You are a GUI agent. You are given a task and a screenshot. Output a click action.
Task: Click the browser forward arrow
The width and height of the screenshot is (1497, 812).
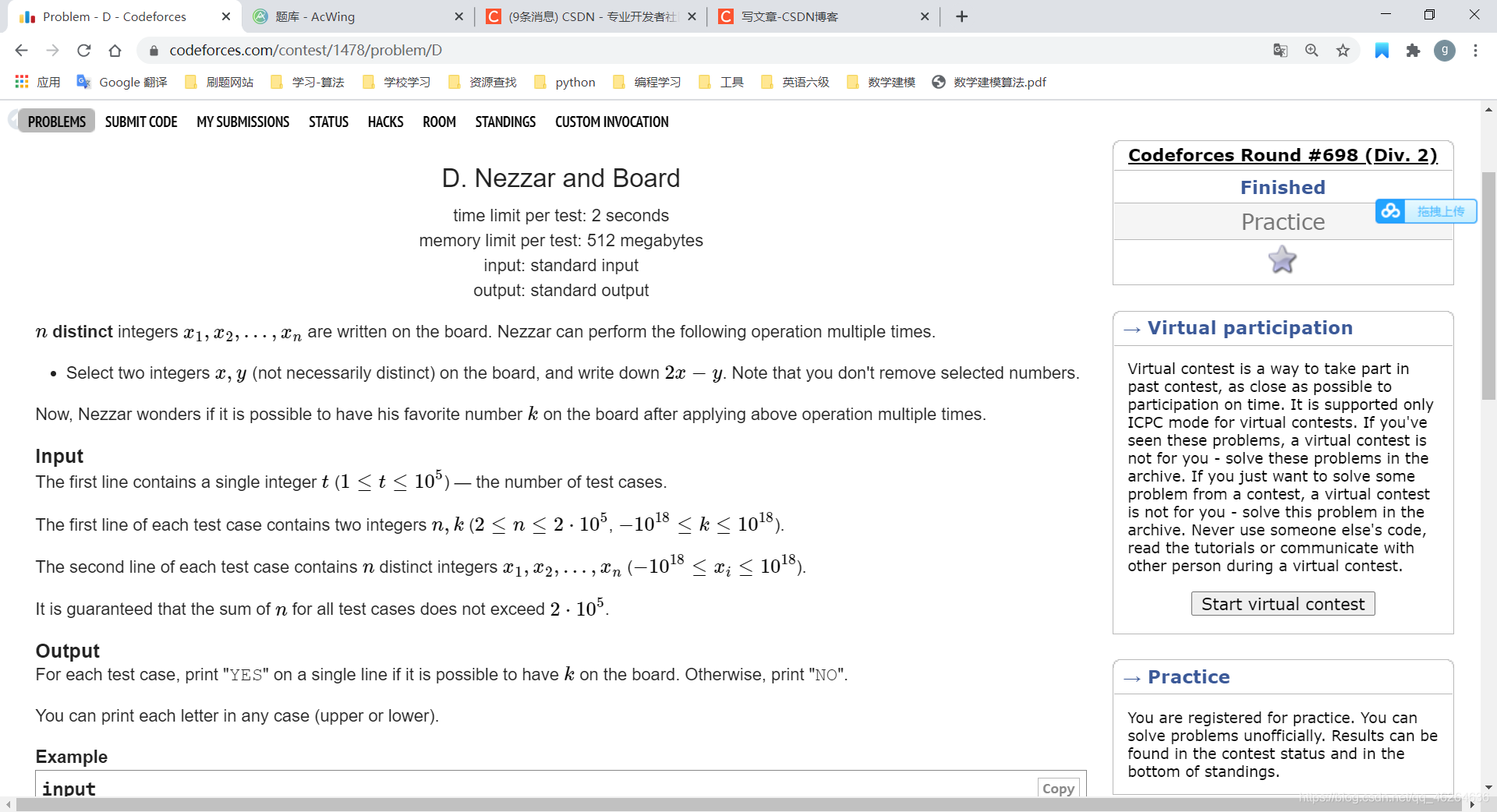tap(52, 51)
